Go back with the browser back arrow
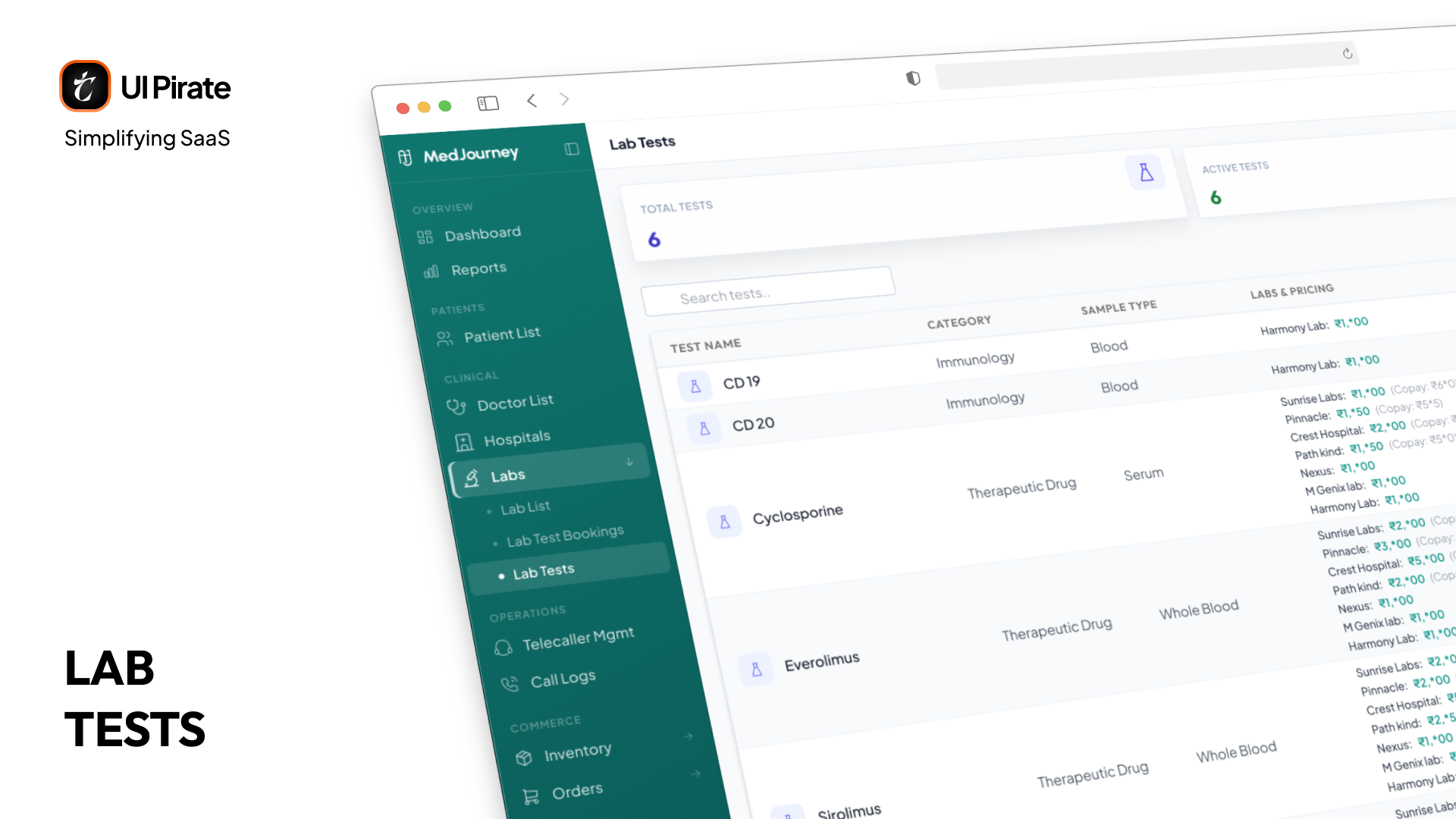1456x819 pixels. click(532, 100)
